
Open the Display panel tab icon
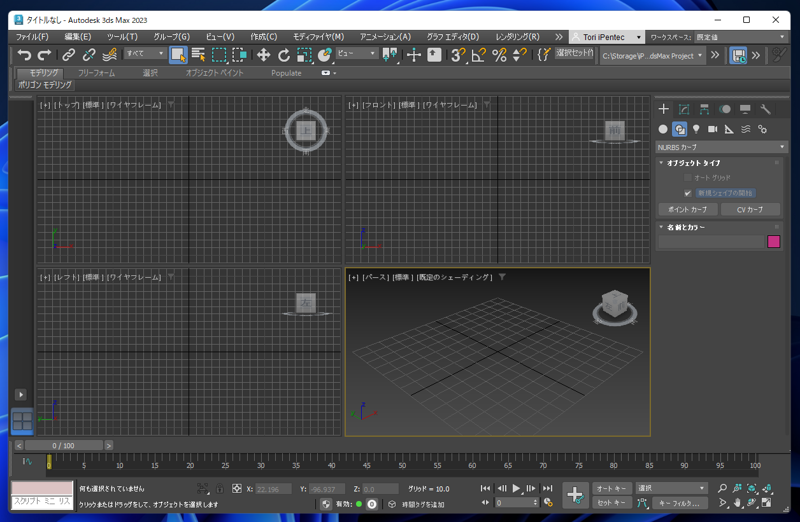pyautogui.click(x=745, y=109)
